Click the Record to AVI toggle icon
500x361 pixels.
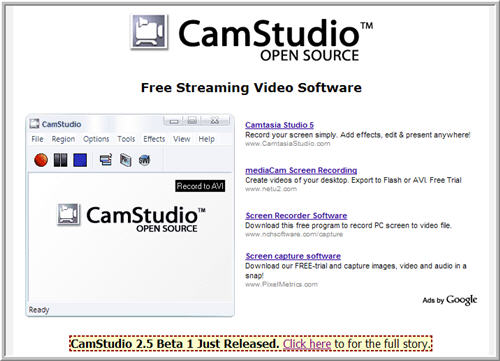click(126, 160)
